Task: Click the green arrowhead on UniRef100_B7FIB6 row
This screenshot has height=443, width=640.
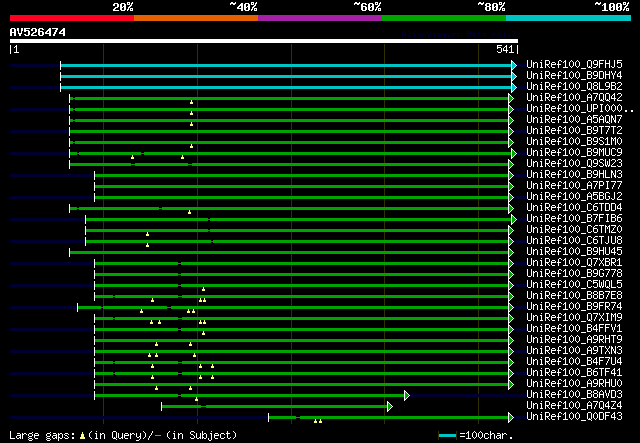Action: click(x=514, y=218)
